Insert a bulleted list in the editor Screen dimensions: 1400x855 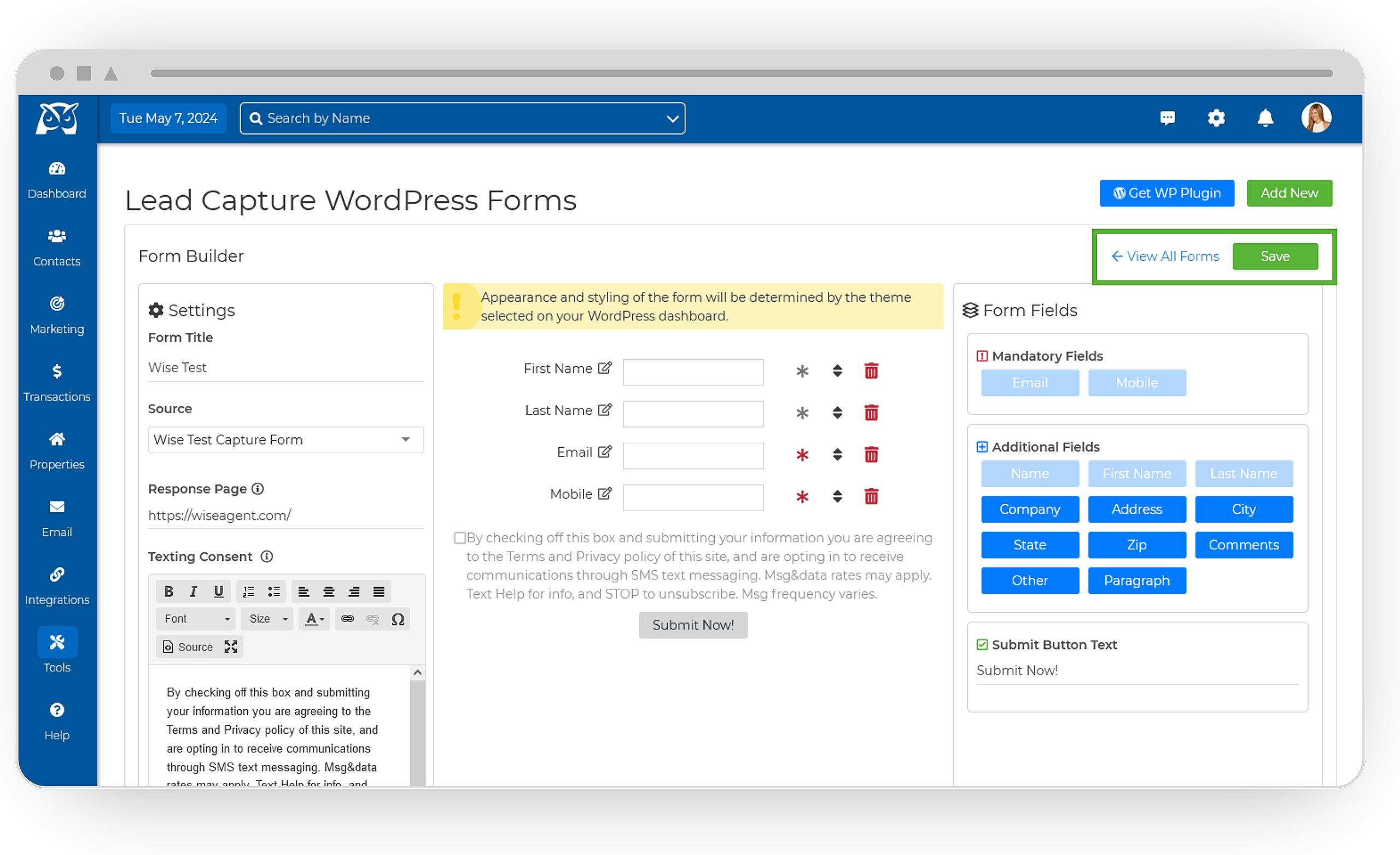click(x=274, y=592)
